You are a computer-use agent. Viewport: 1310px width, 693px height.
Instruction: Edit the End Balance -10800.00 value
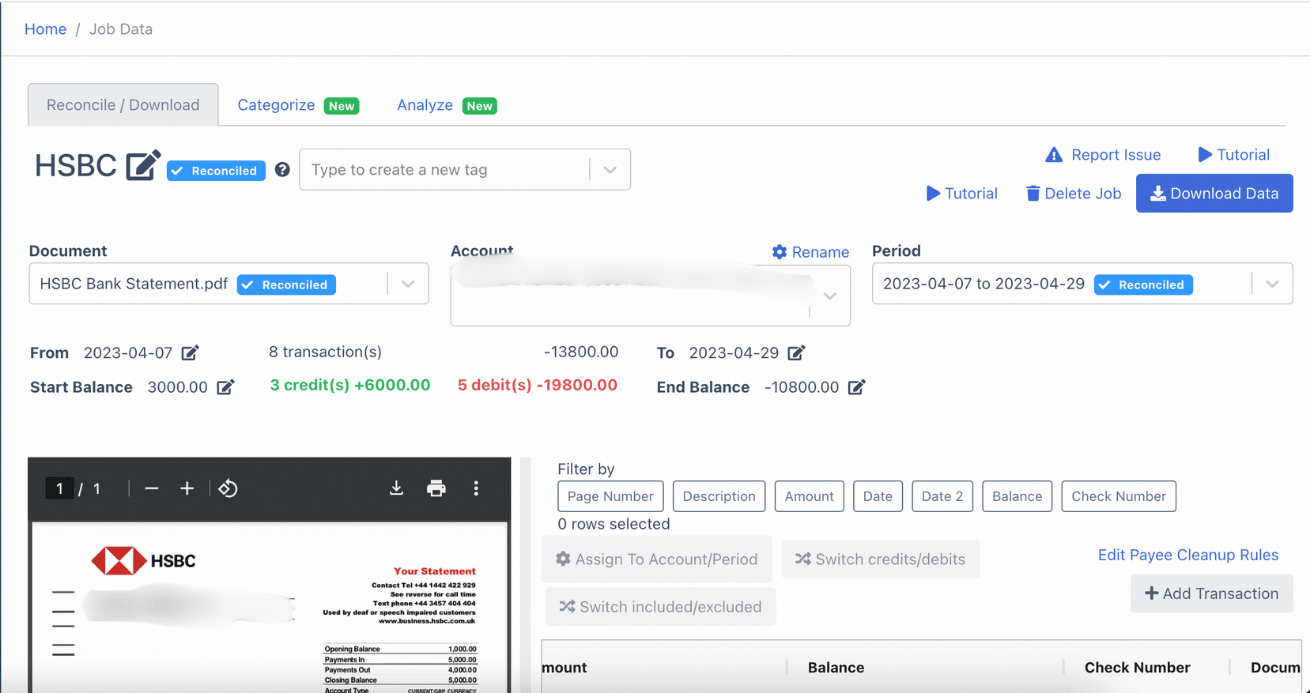[x=857, y=387]
